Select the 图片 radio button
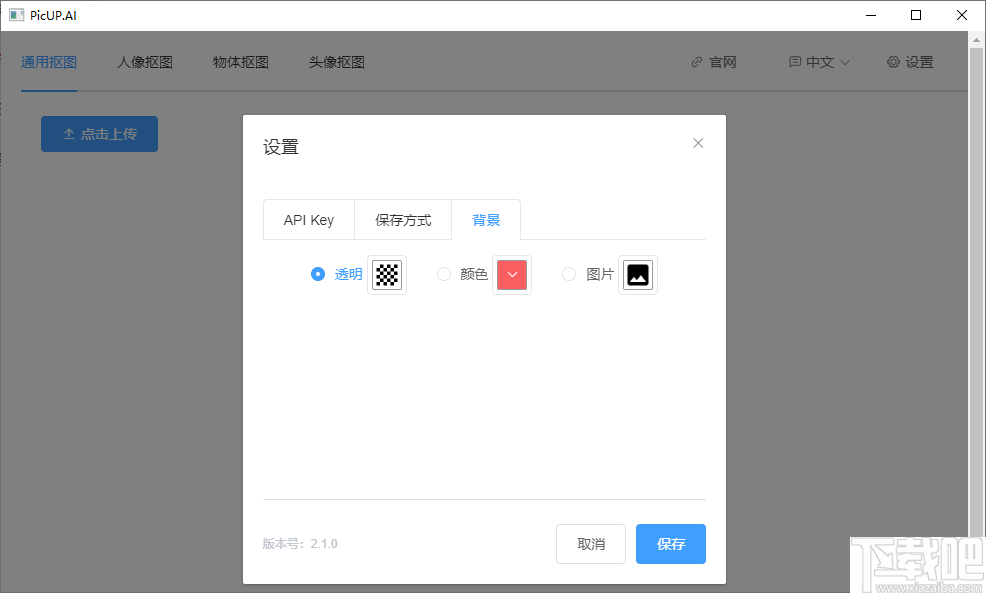Screen dimensions: 986x593 click(568, 273)
